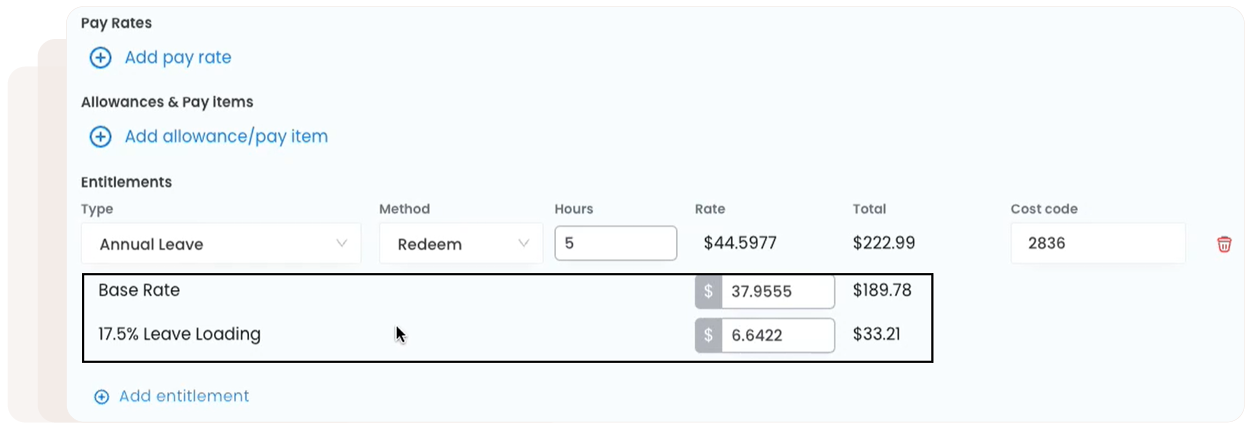
Task: Delete the entitlement with the trash icon
Action: [x=1224, y=244]
